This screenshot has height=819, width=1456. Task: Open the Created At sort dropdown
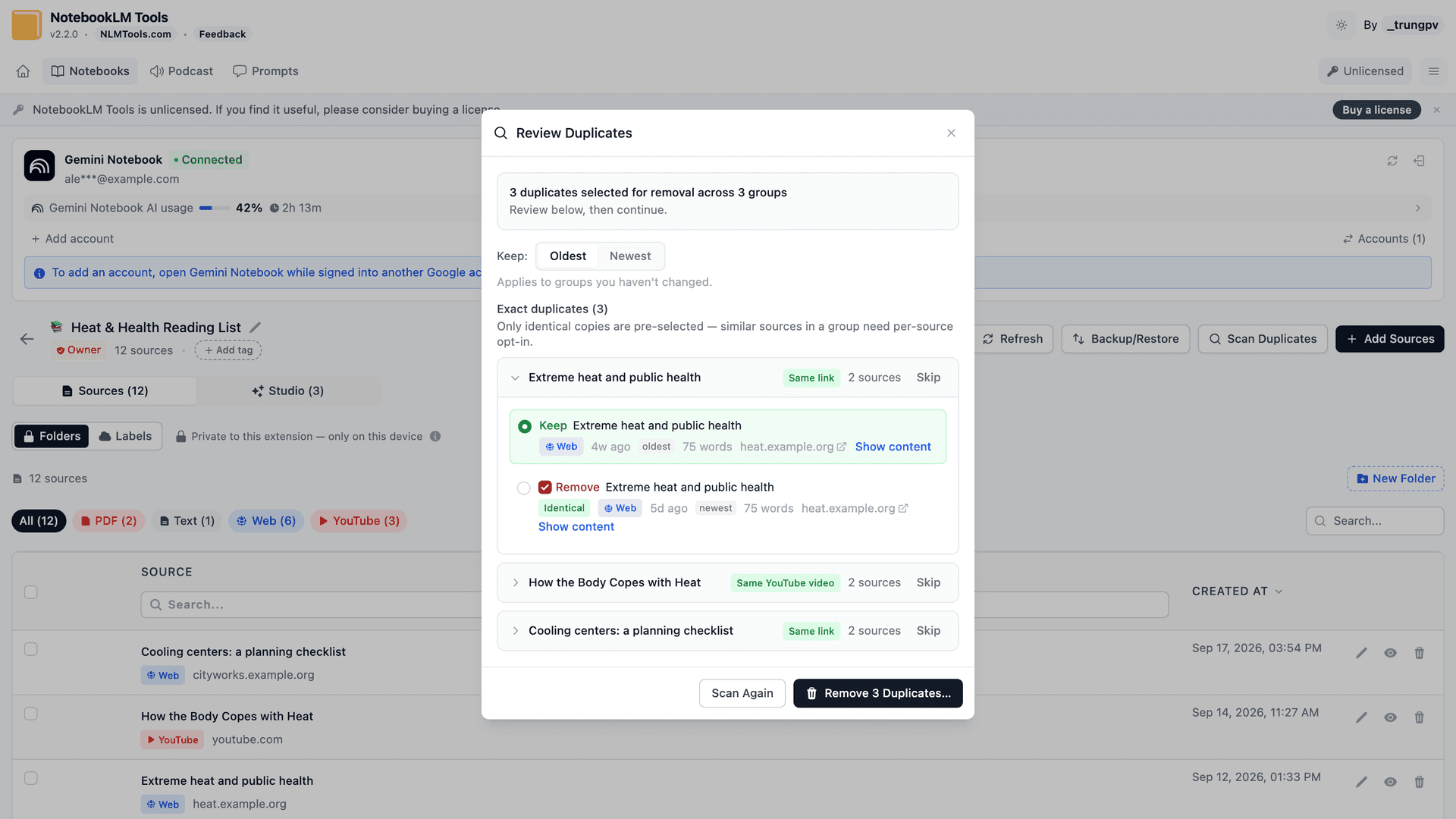(x=1237, y=591)
